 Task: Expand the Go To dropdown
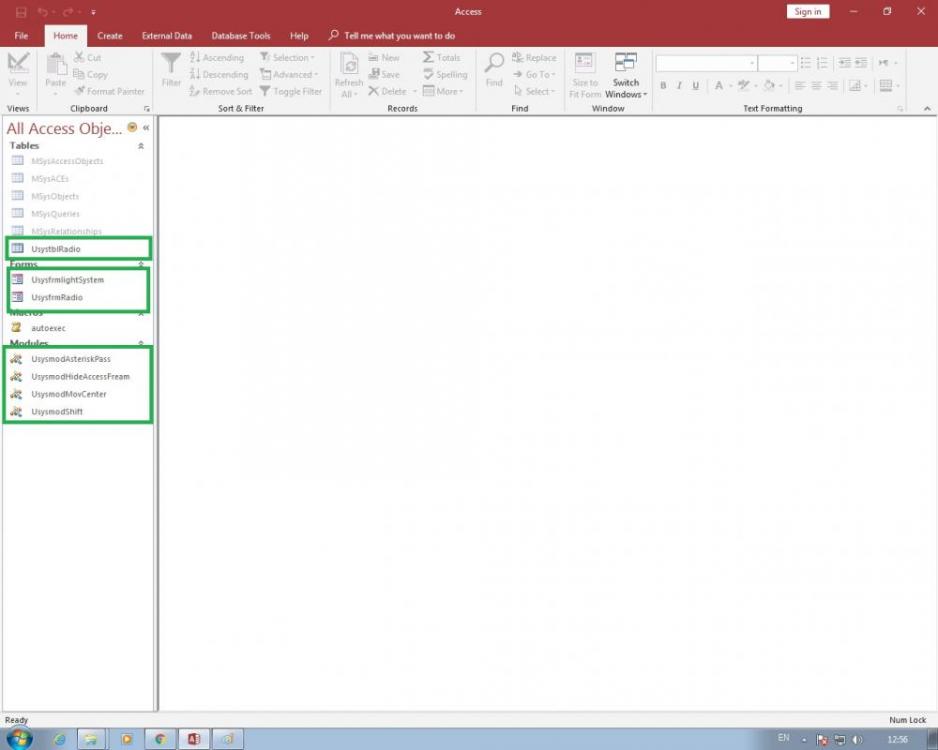534,74
